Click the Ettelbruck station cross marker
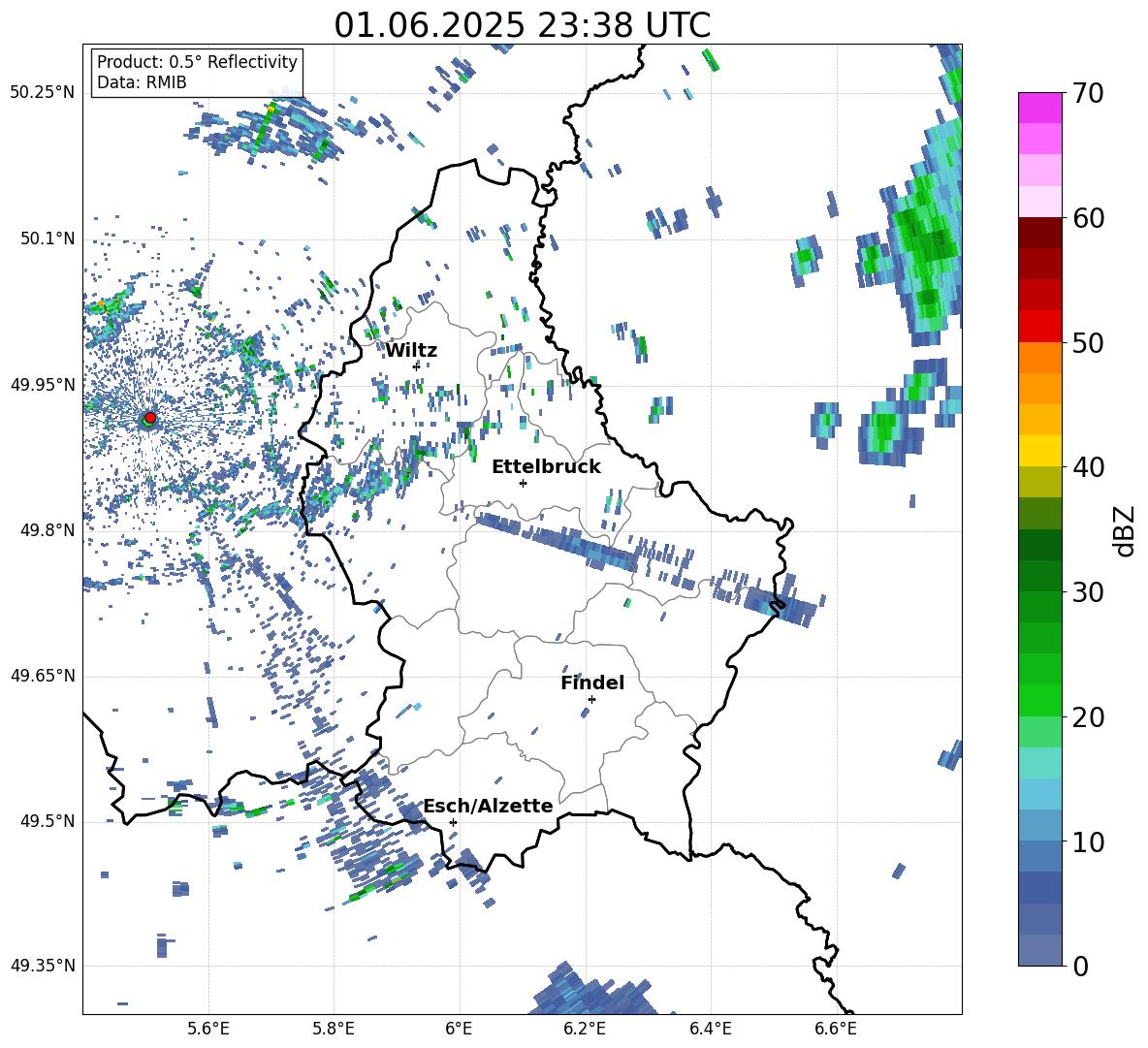 tap(523, 483)
